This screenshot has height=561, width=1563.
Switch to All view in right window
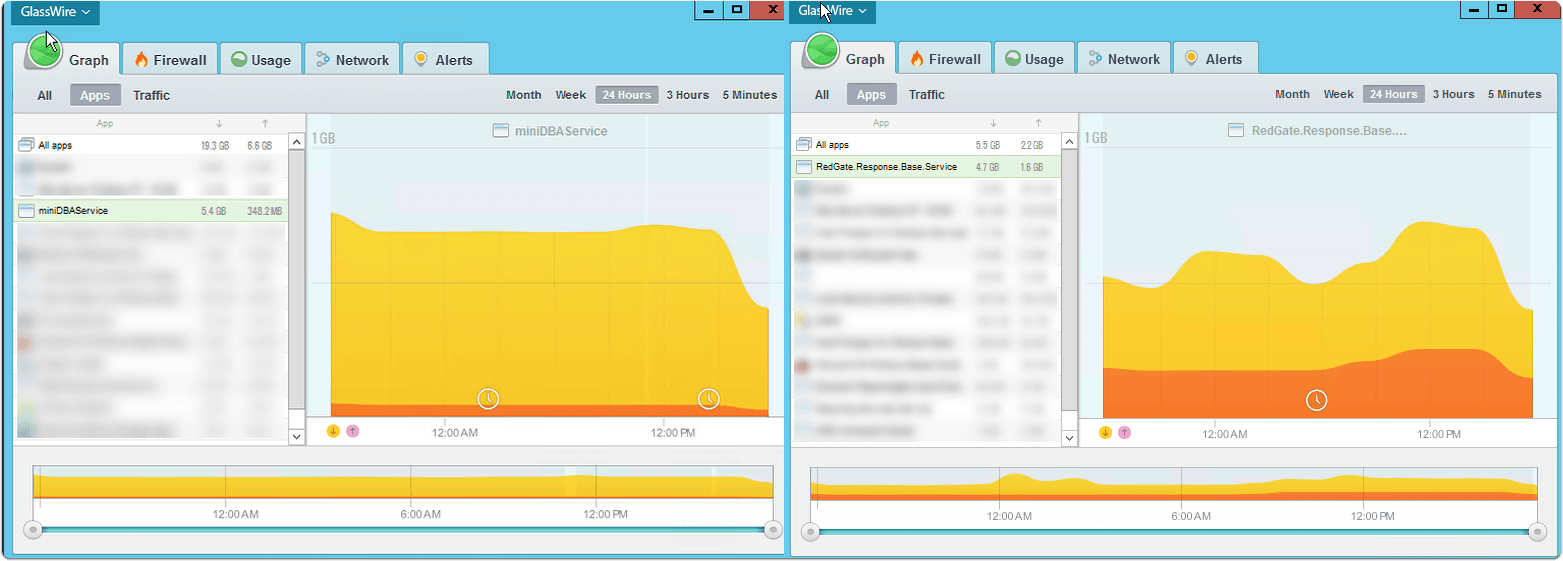tap(822, 95)
